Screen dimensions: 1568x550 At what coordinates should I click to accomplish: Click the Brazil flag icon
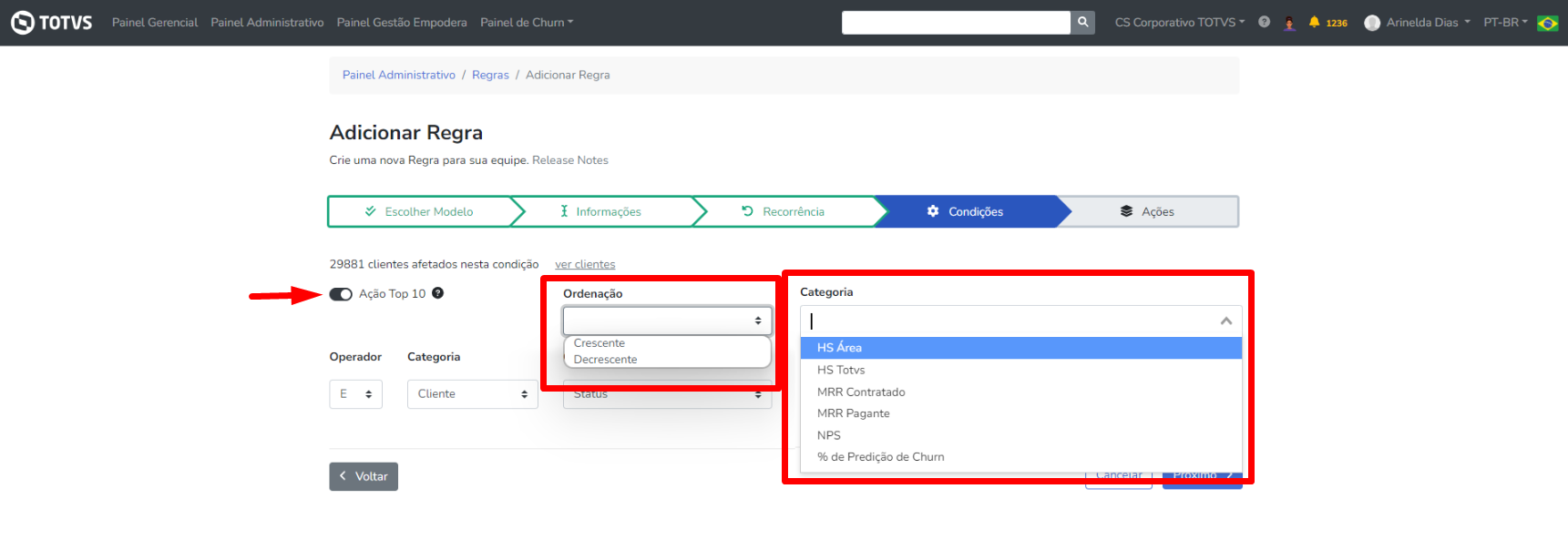1547,23
